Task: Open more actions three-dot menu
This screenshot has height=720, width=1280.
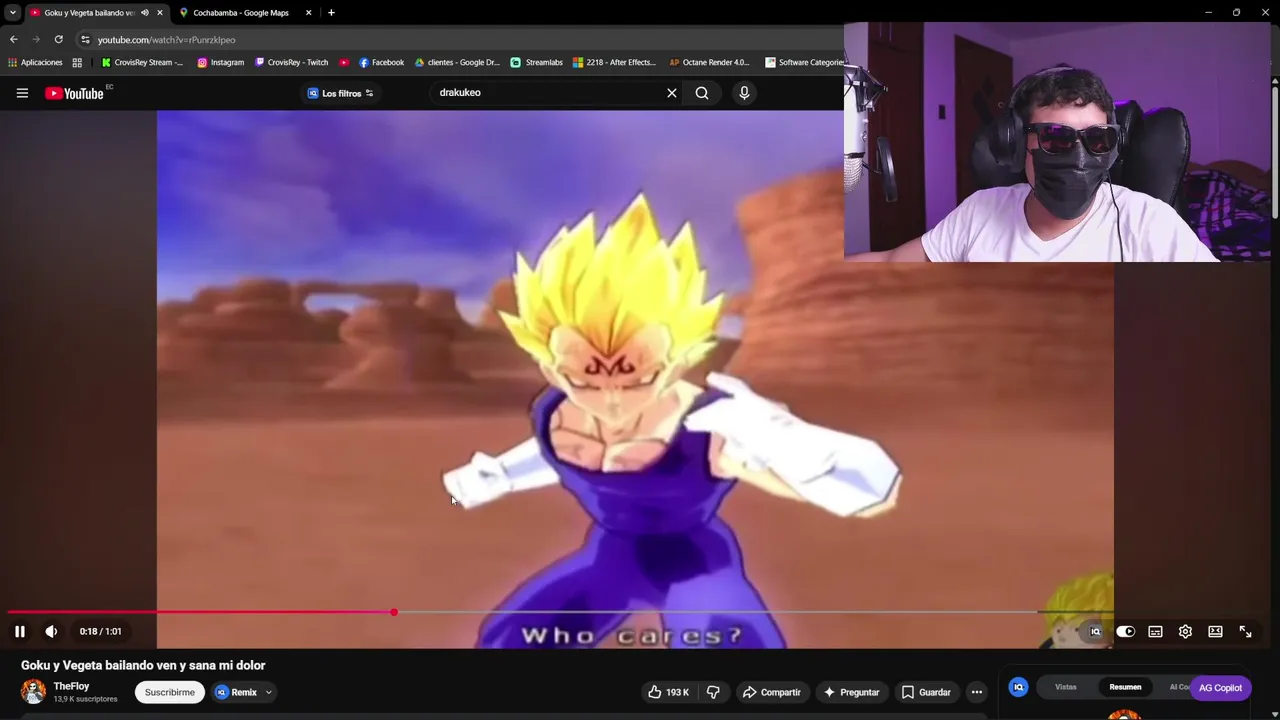Action: (977, 692)
